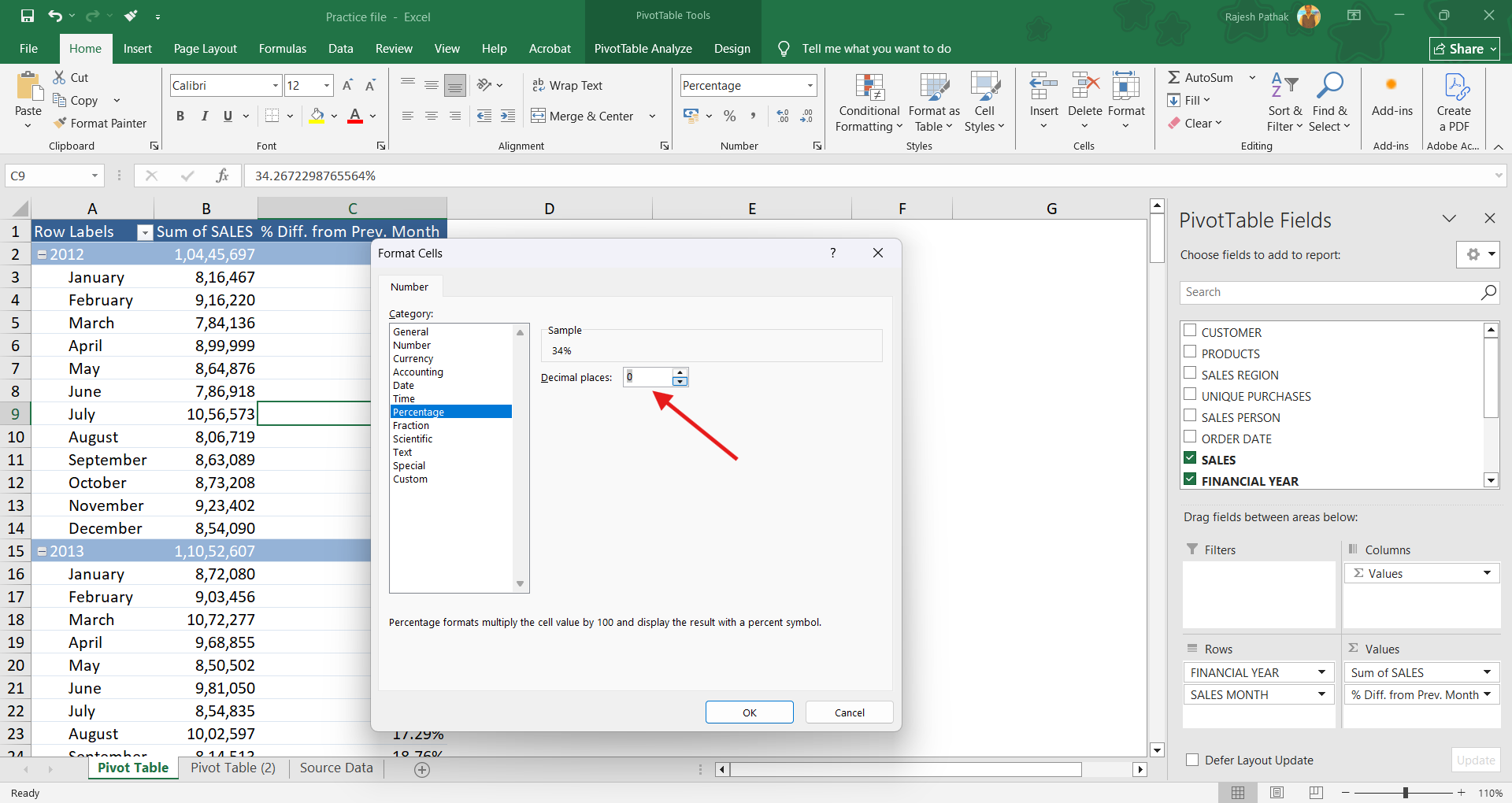
Task: Uncheck the SALES field checkbox
Action: (1190, 459)
